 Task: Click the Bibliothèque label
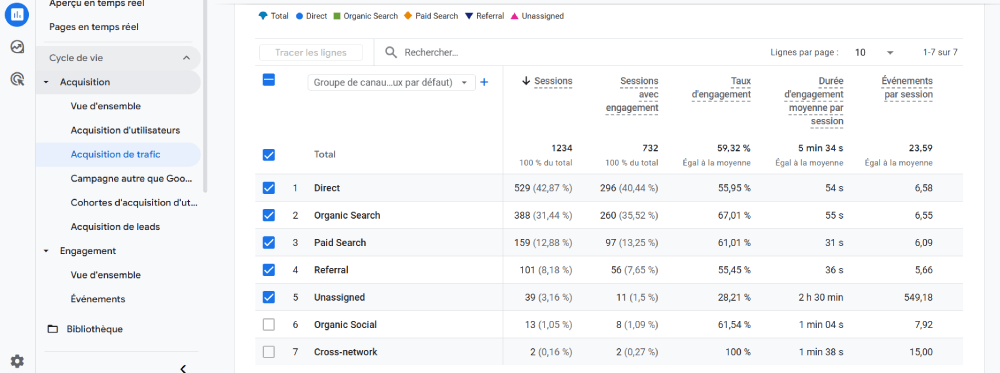coord(95,329)
